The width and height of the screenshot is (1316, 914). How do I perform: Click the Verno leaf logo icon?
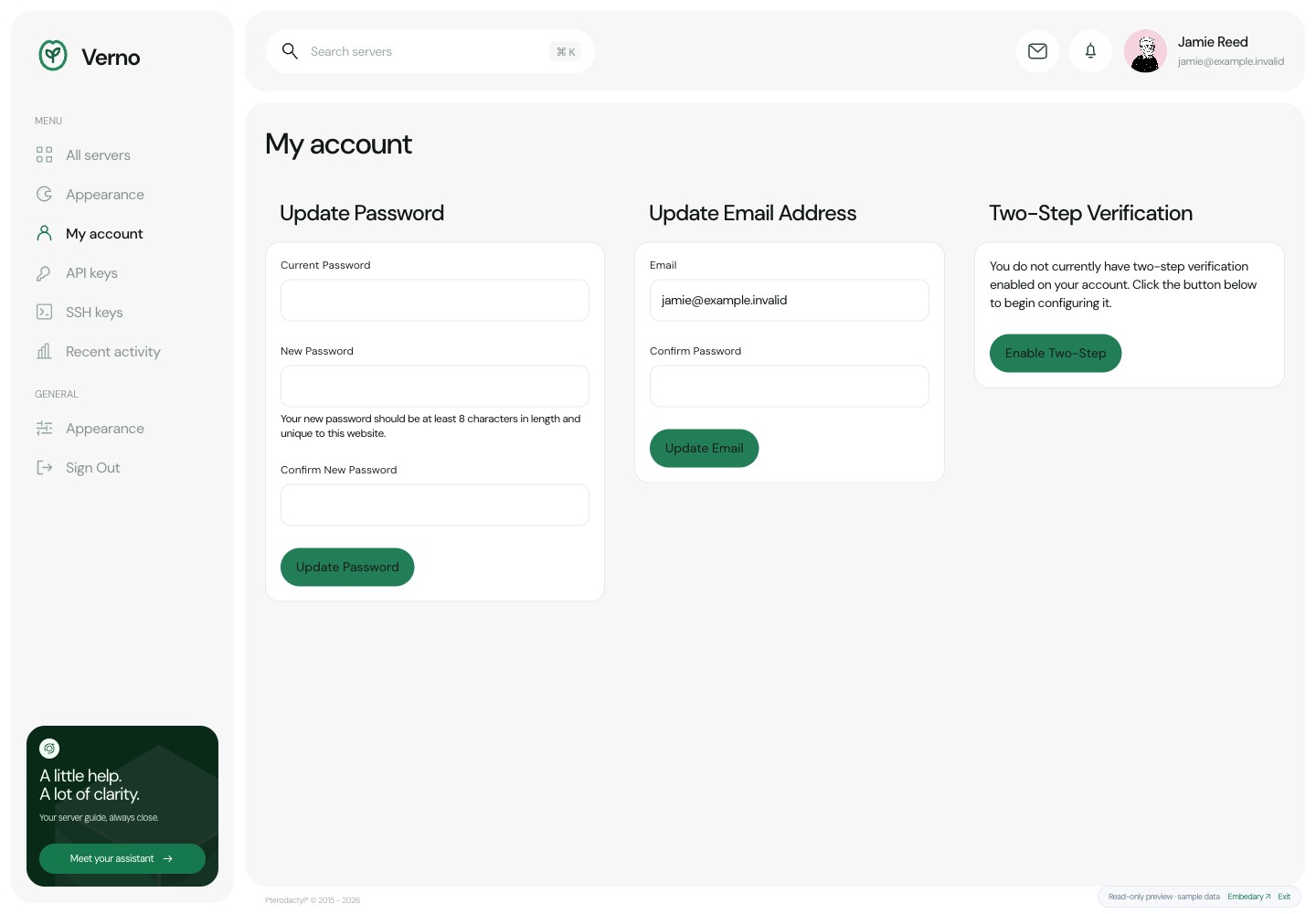[x=53, y=56]
